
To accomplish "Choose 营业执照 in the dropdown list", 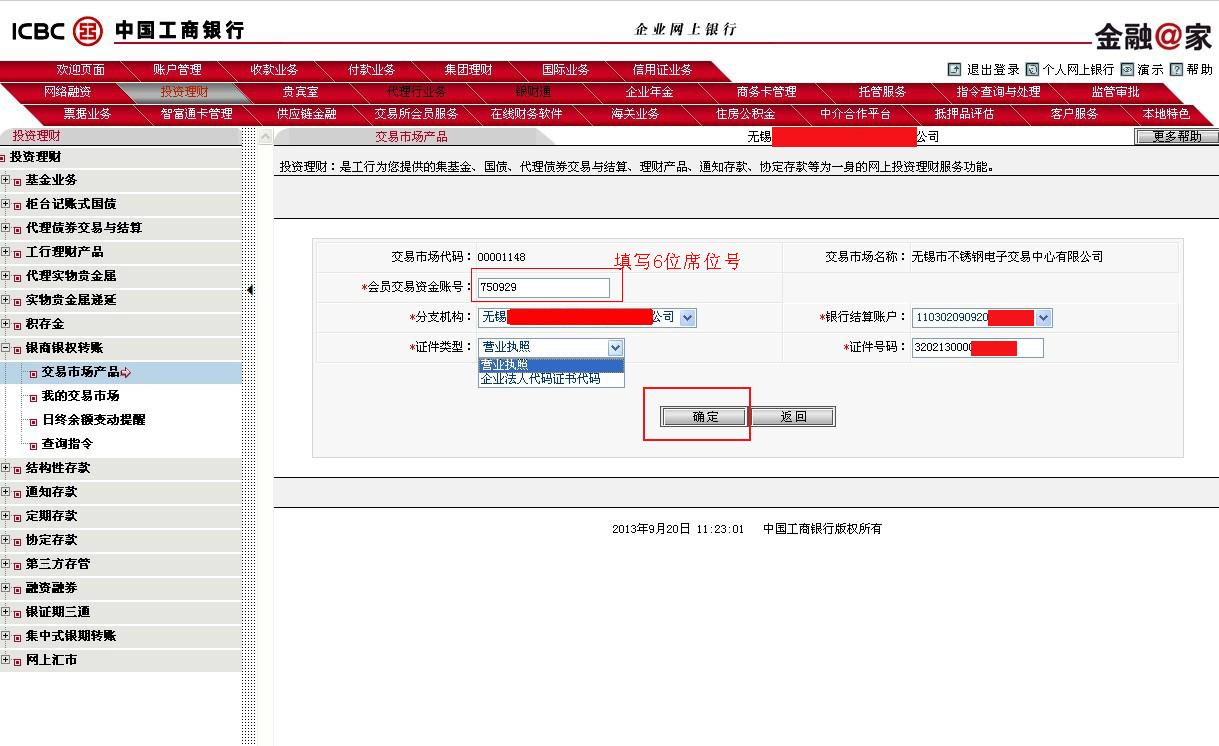I will coord(551,365).
